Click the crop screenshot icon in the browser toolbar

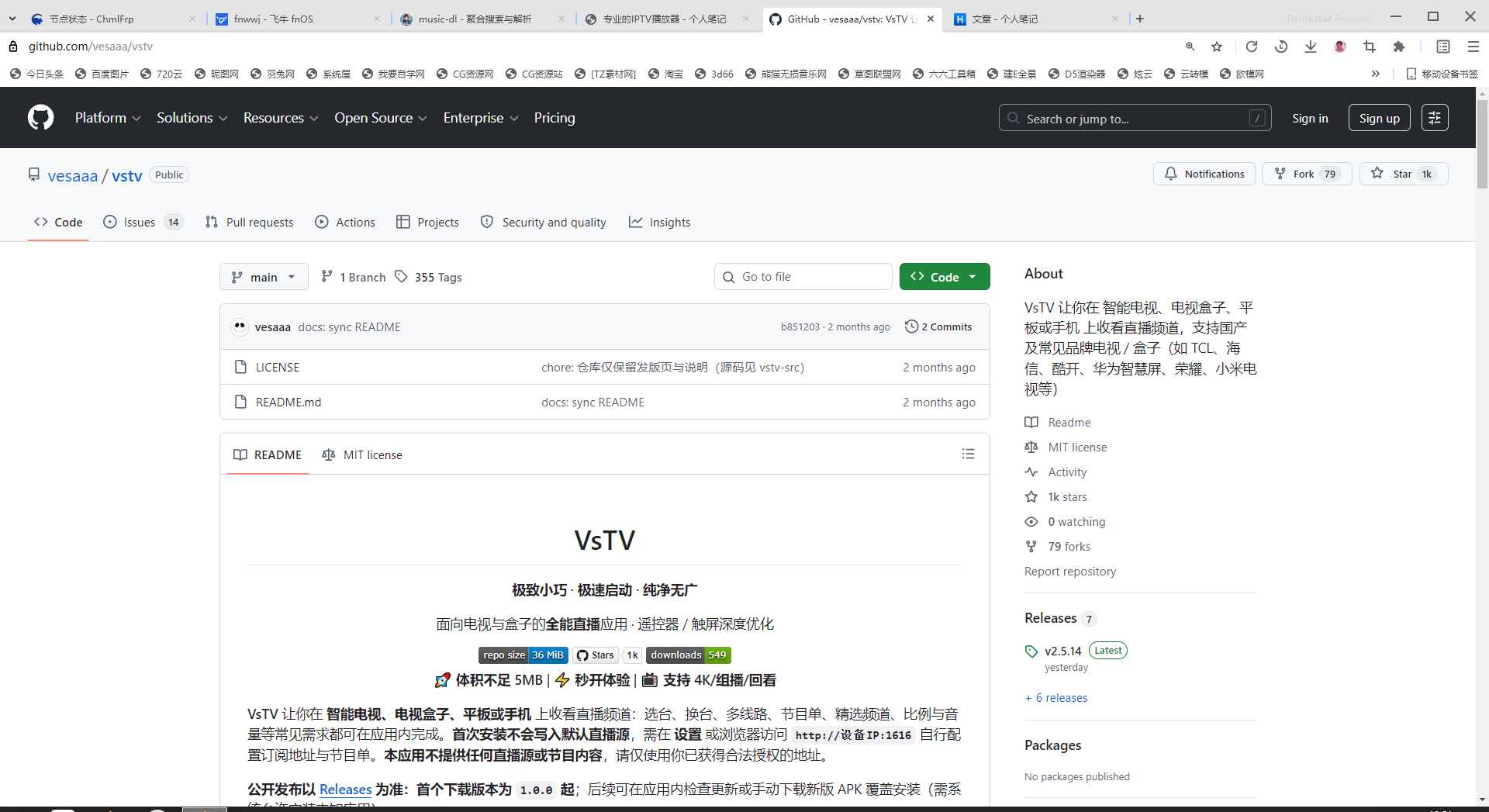point(1370,47)
